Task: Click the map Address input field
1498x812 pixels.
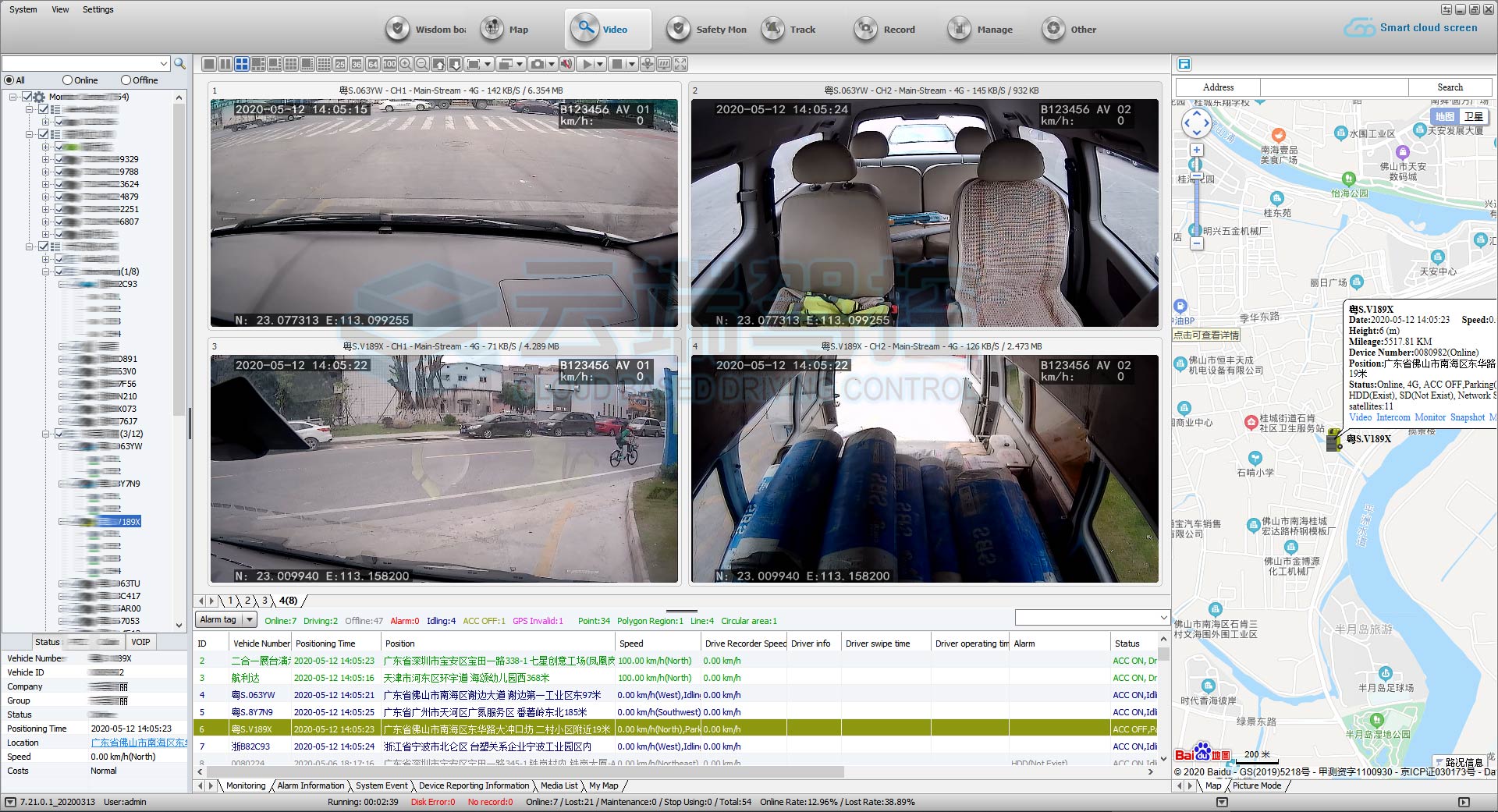Action: (1333, 87)
